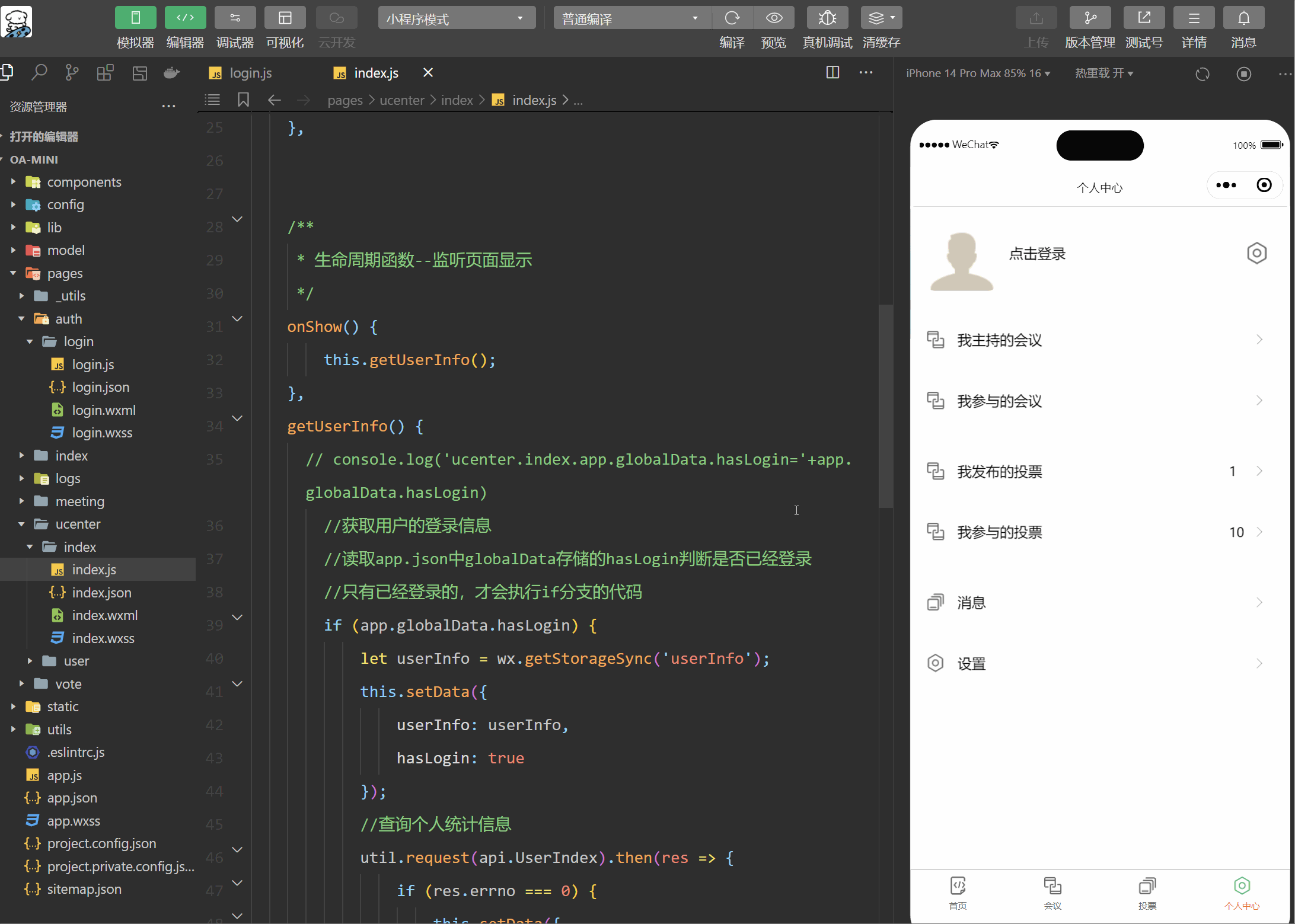This screenshot has width=1295, height=924.
Task: Click the preview eye icon
Action: [773, 18]
